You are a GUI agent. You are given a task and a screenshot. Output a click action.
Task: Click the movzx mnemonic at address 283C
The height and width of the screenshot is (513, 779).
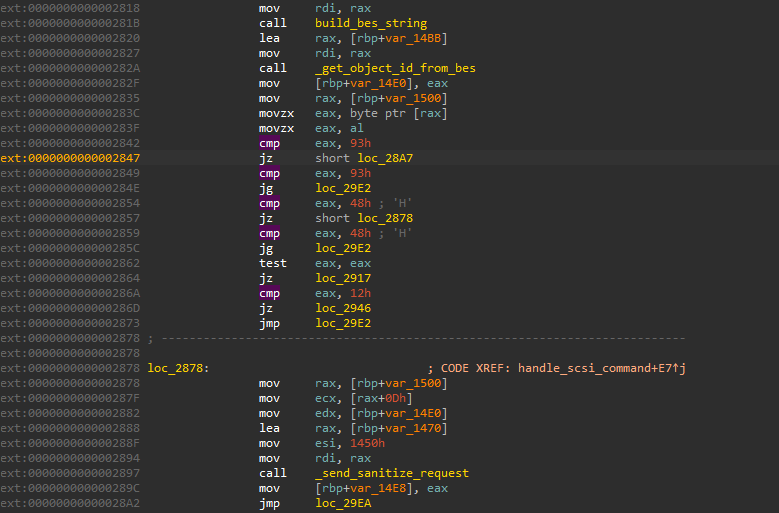(276, 113)
